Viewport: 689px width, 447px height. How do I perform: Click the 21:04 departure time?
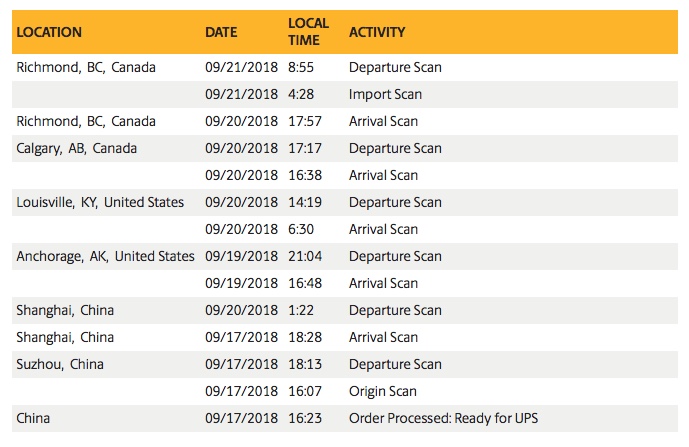pos(304,256)
